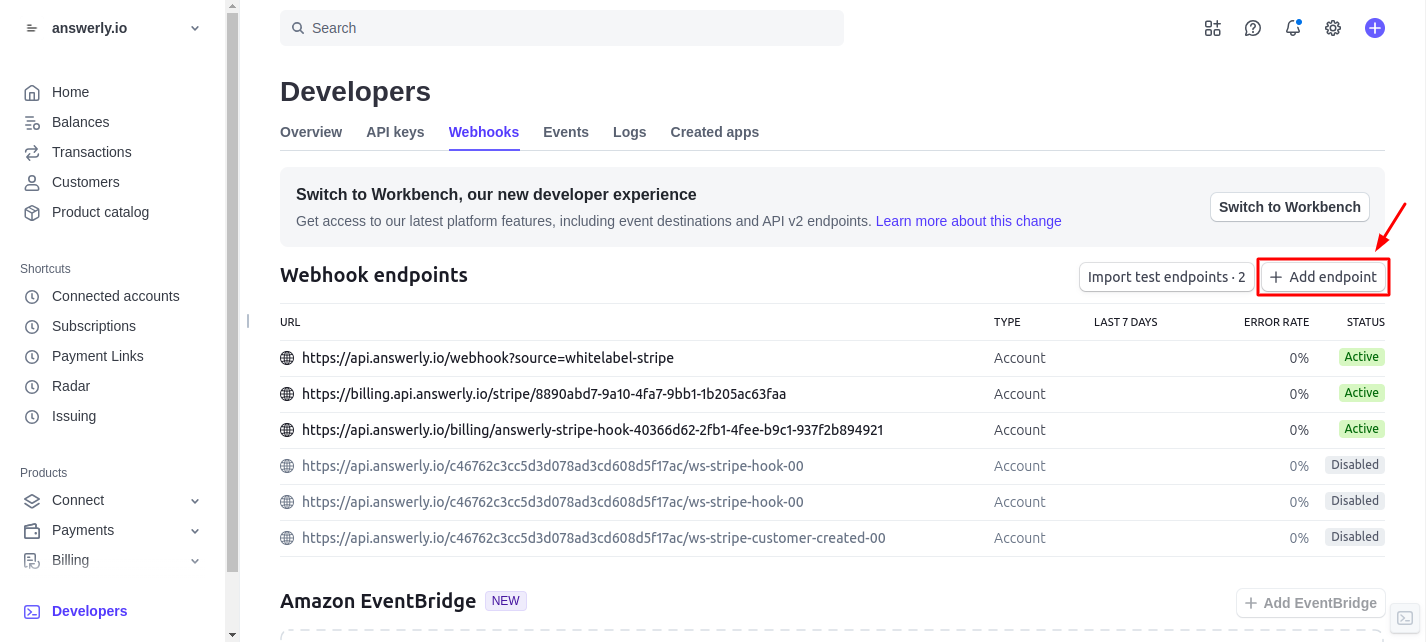Viewport: 1426px width, 642px height.
Task: Click the Add EventBridge button
Action: [1311, 603]
